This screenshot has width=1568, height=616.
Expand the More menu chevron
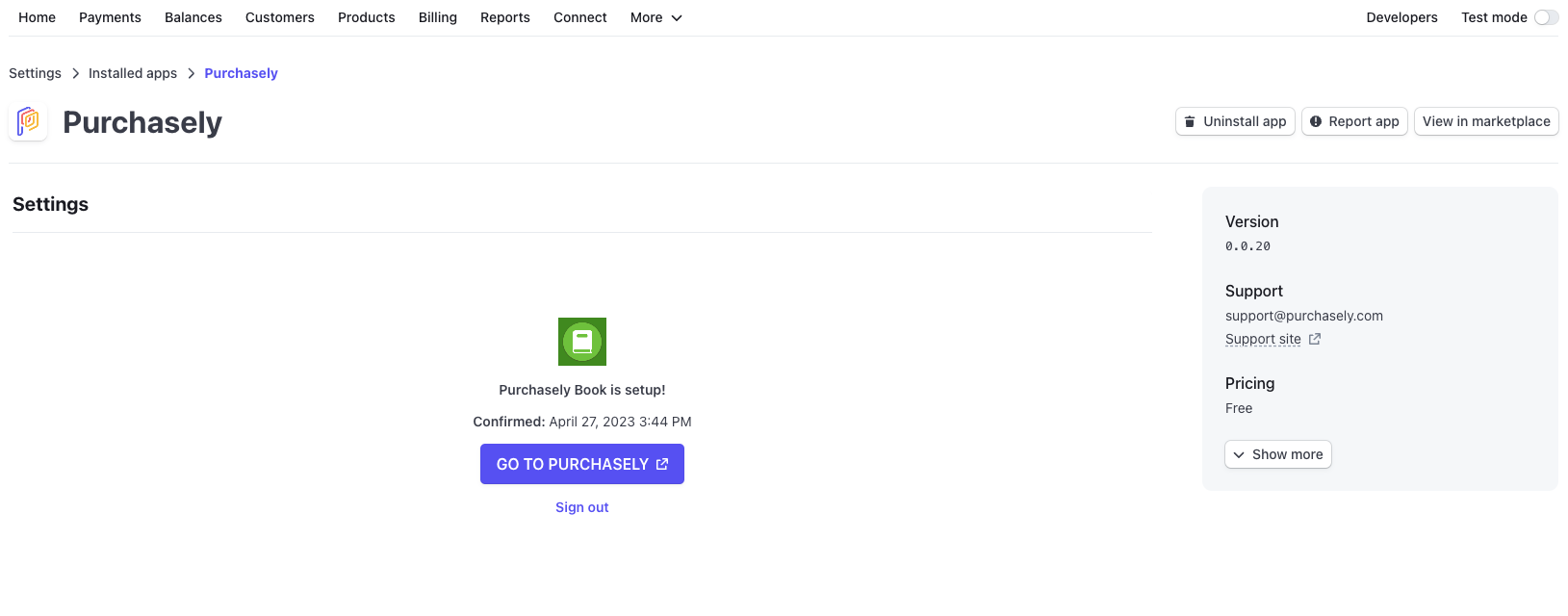pyautogui.click(x=677, y=18)
